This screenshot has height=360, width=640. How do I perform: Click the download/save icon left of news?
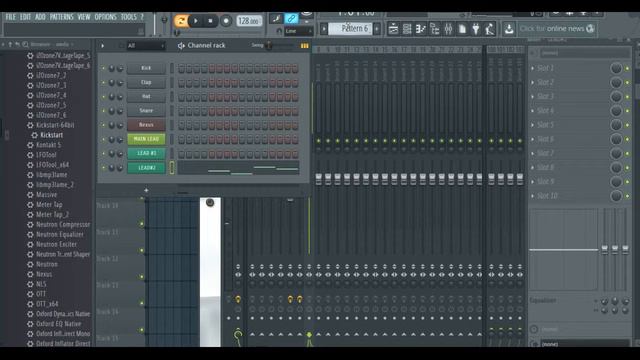point(509,29)
